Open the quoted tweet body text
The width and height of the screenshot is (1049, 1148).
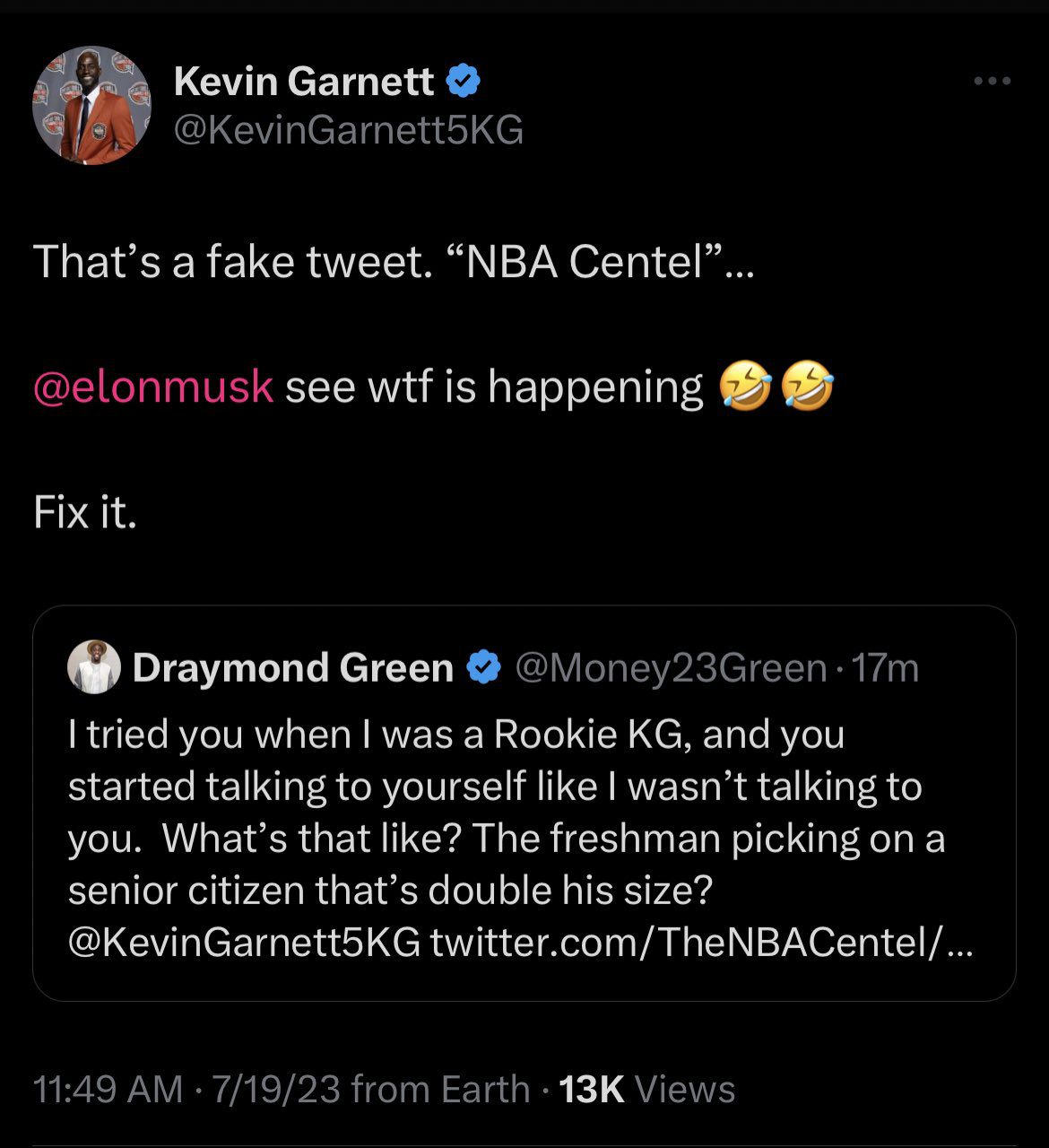point(502,812)
